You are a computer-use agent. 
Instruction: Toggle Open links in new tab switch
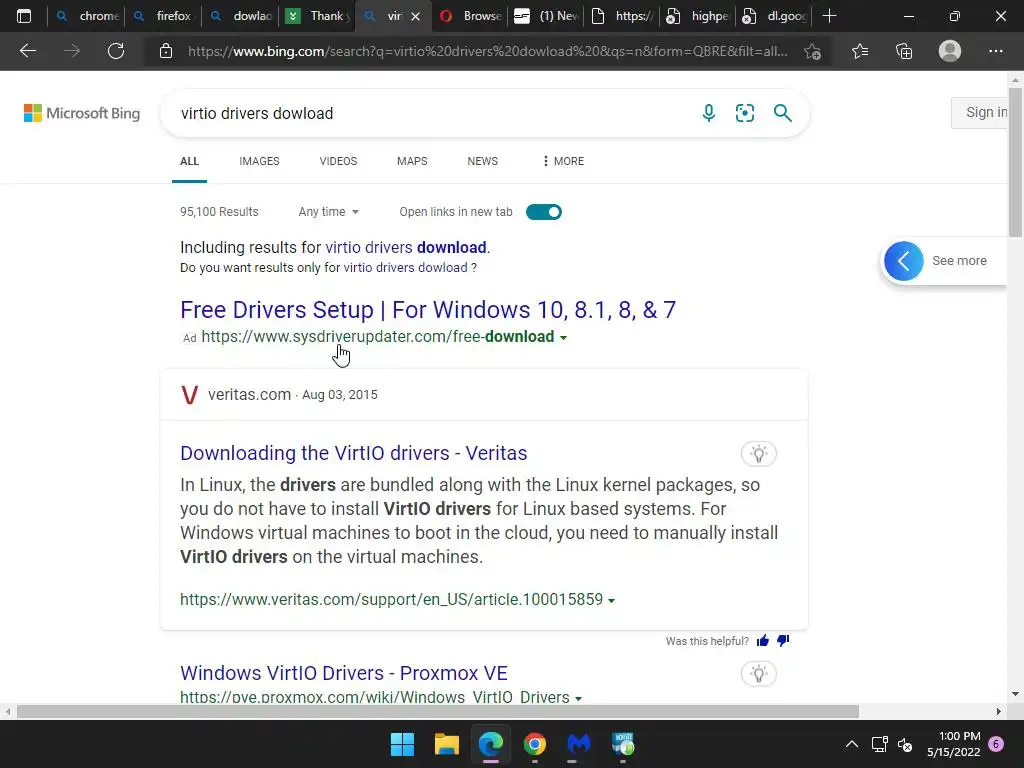pyautogui.click(x=543, y=212)
